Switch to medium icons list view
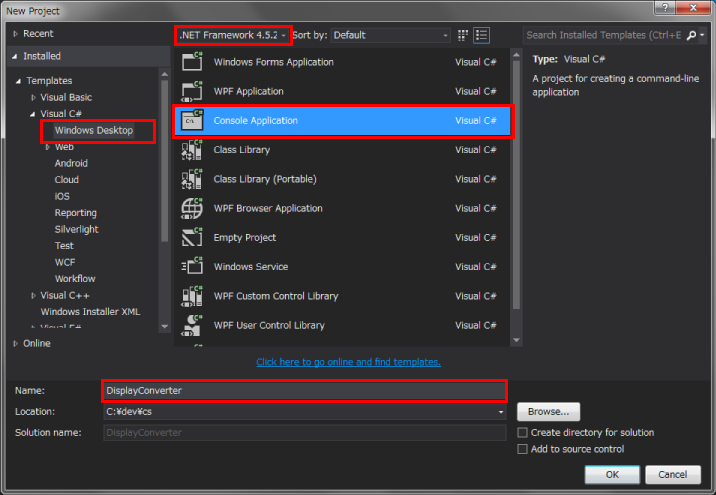 [x=482, y=35]
